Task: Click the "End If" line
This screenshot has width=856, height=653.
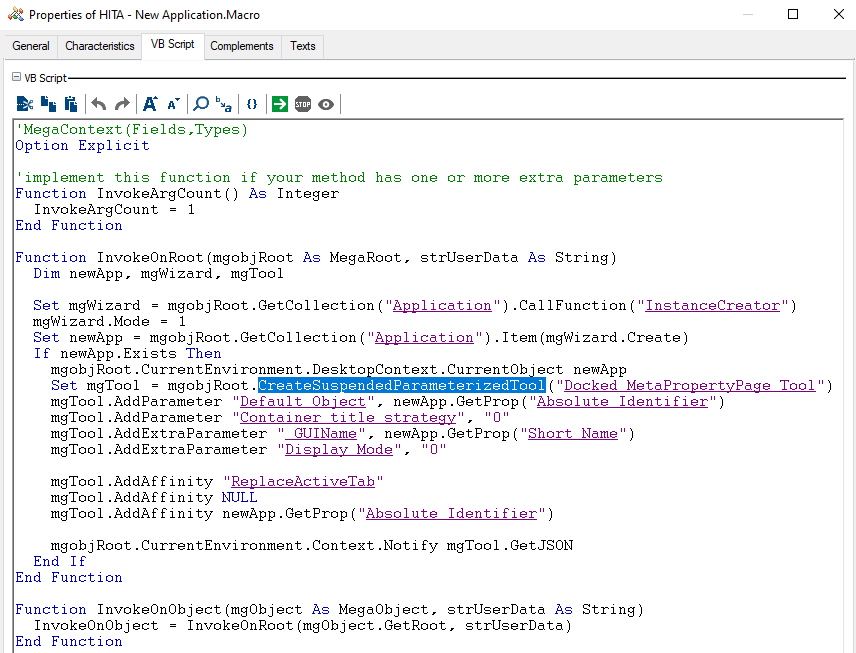Action: pos(60,561)
